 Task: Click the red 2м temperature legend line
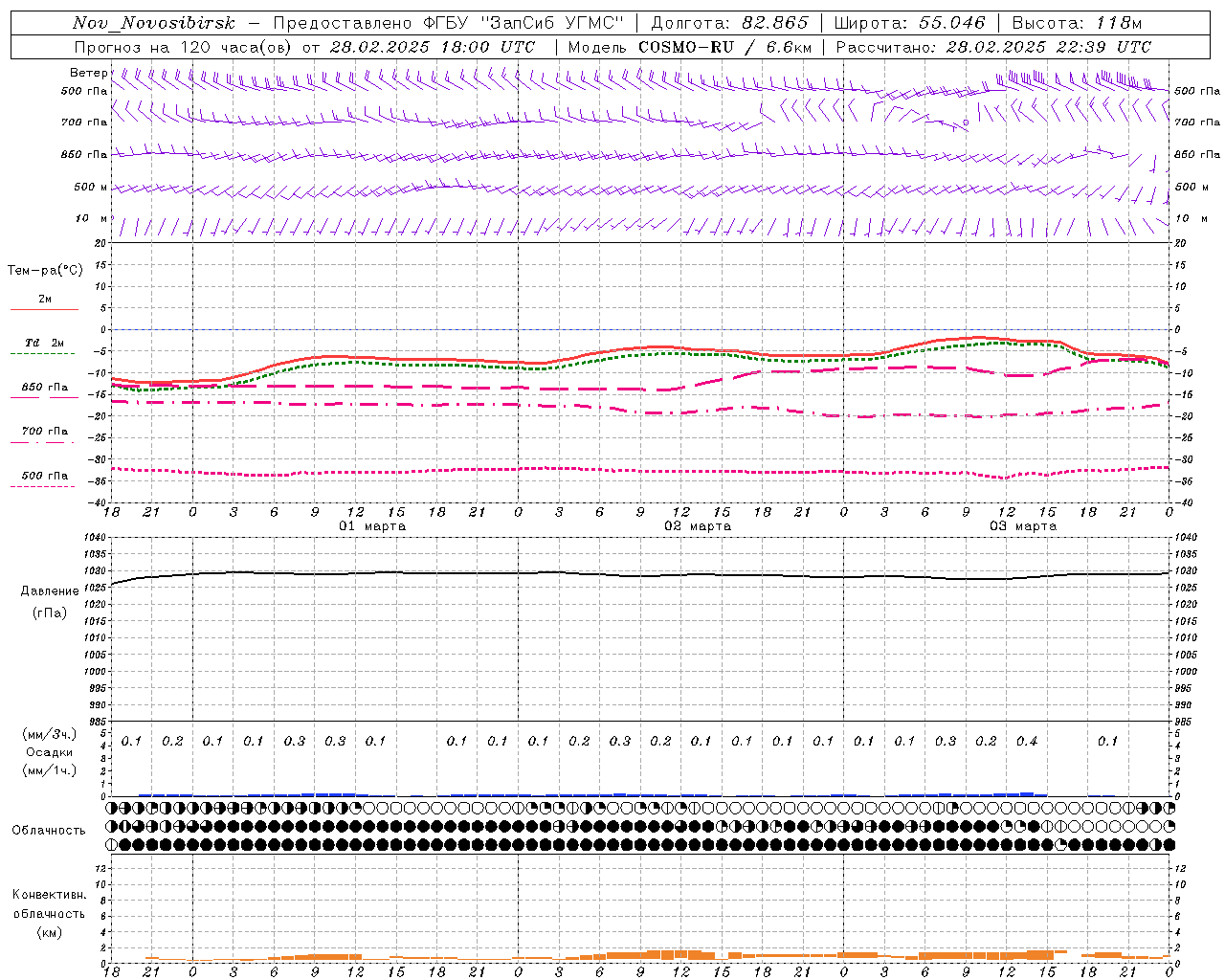[x=44, y=310]
